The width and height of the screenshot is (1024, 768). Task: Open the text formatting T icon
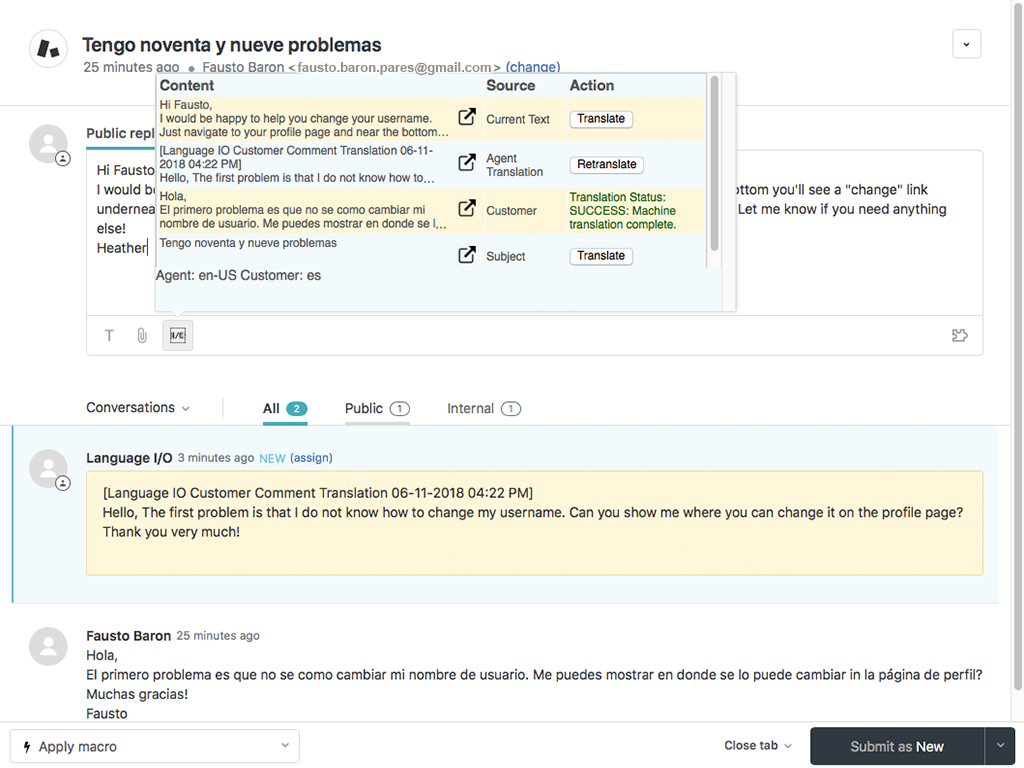110,336
